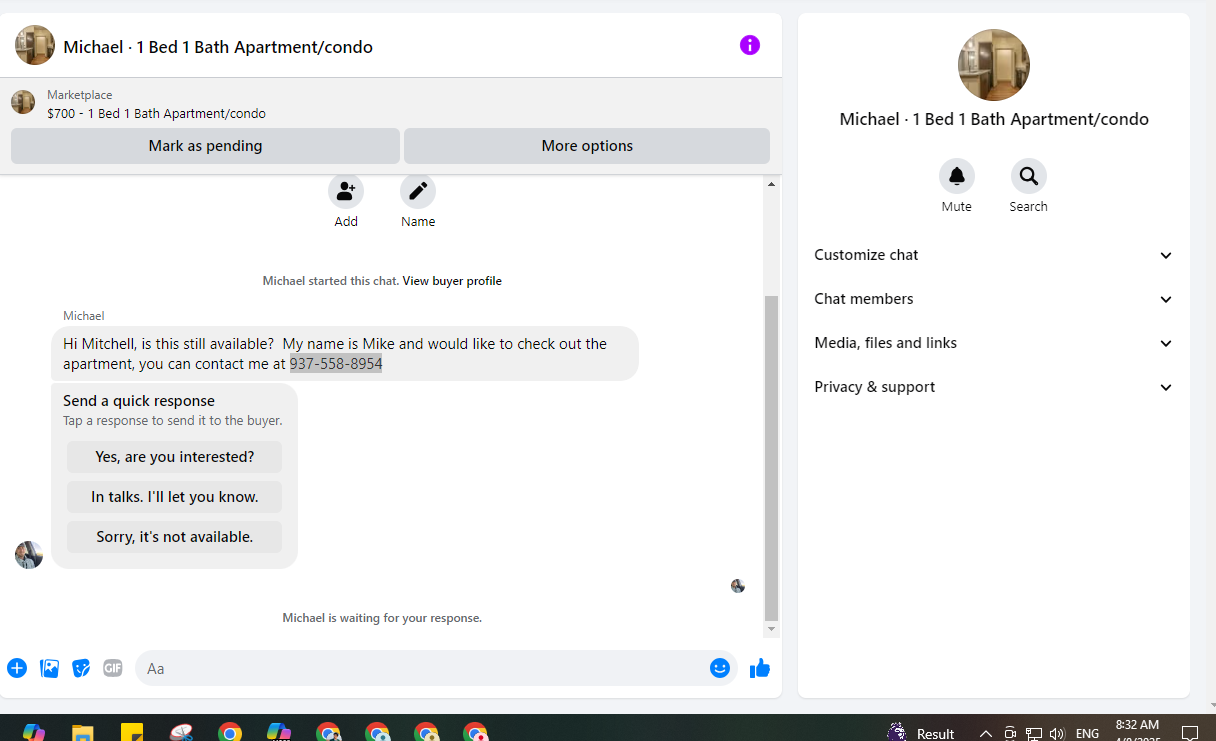Open Sticky Notes from the taskbar

pos(132,732)
